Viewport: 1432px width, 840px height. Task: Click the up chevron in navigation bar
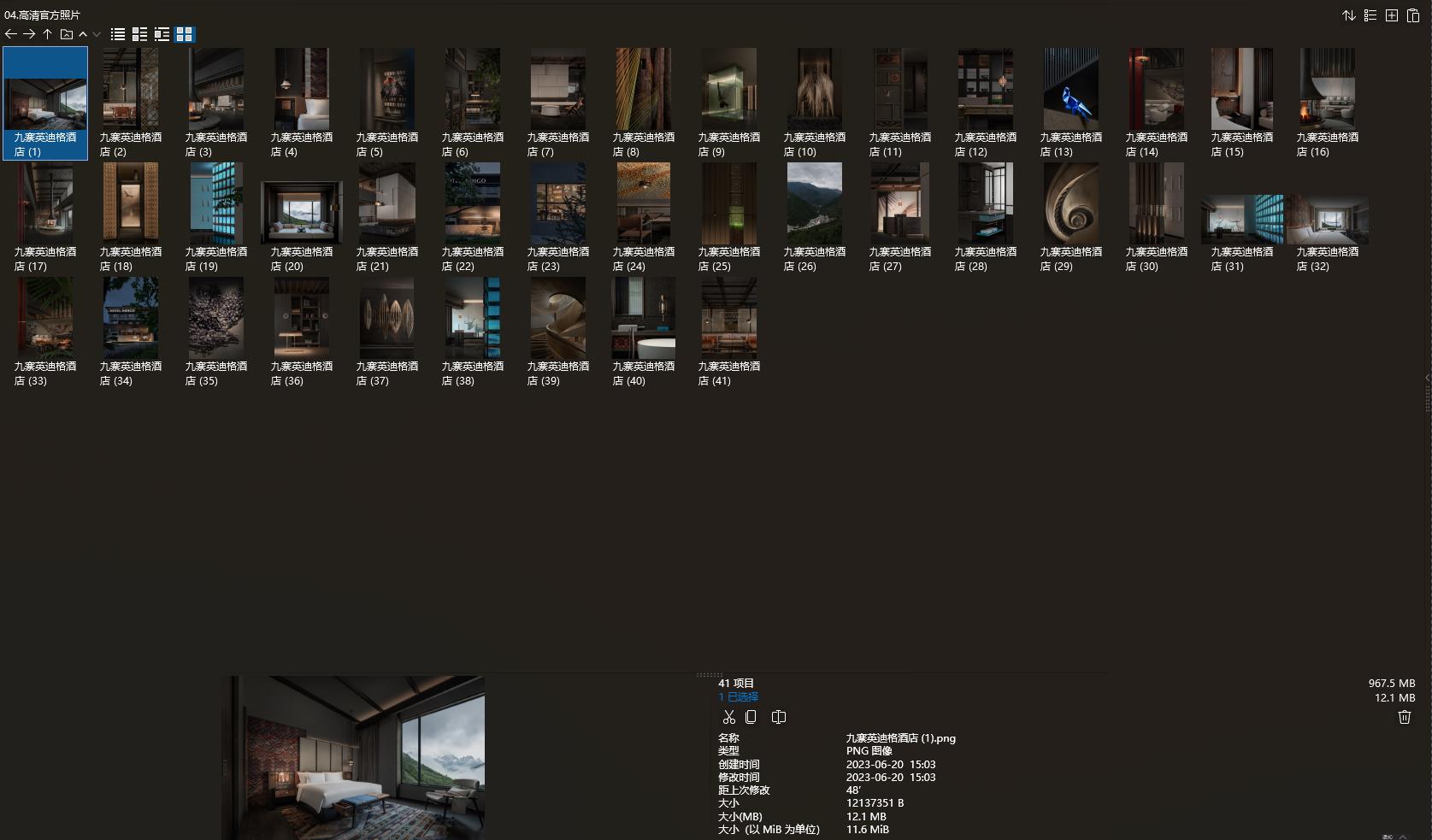[x=83, y=34]
